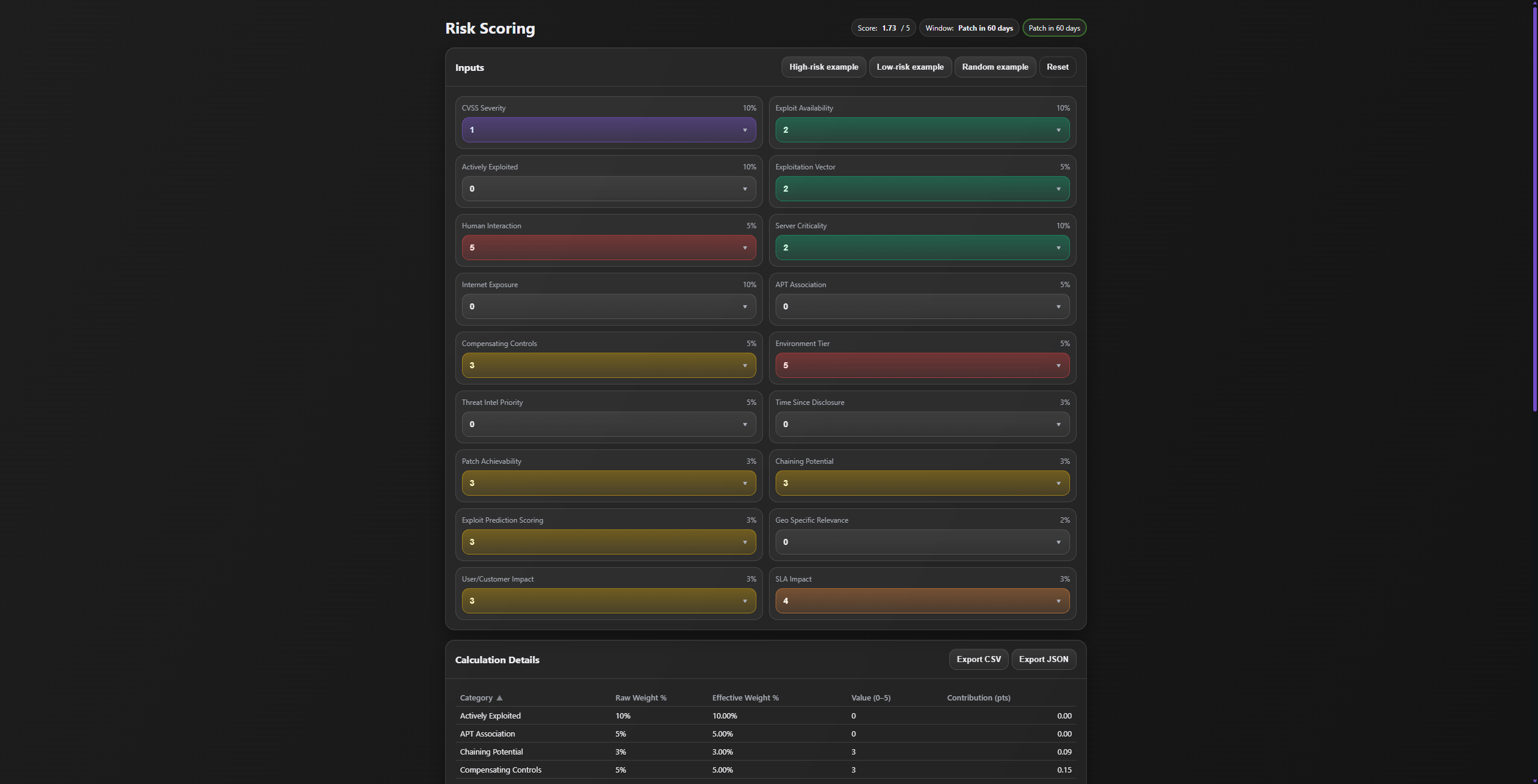The height and width of the screenshot is (784, 1538).
Task: Change the Environment Tier value
Action: click(x=922, y=365)
